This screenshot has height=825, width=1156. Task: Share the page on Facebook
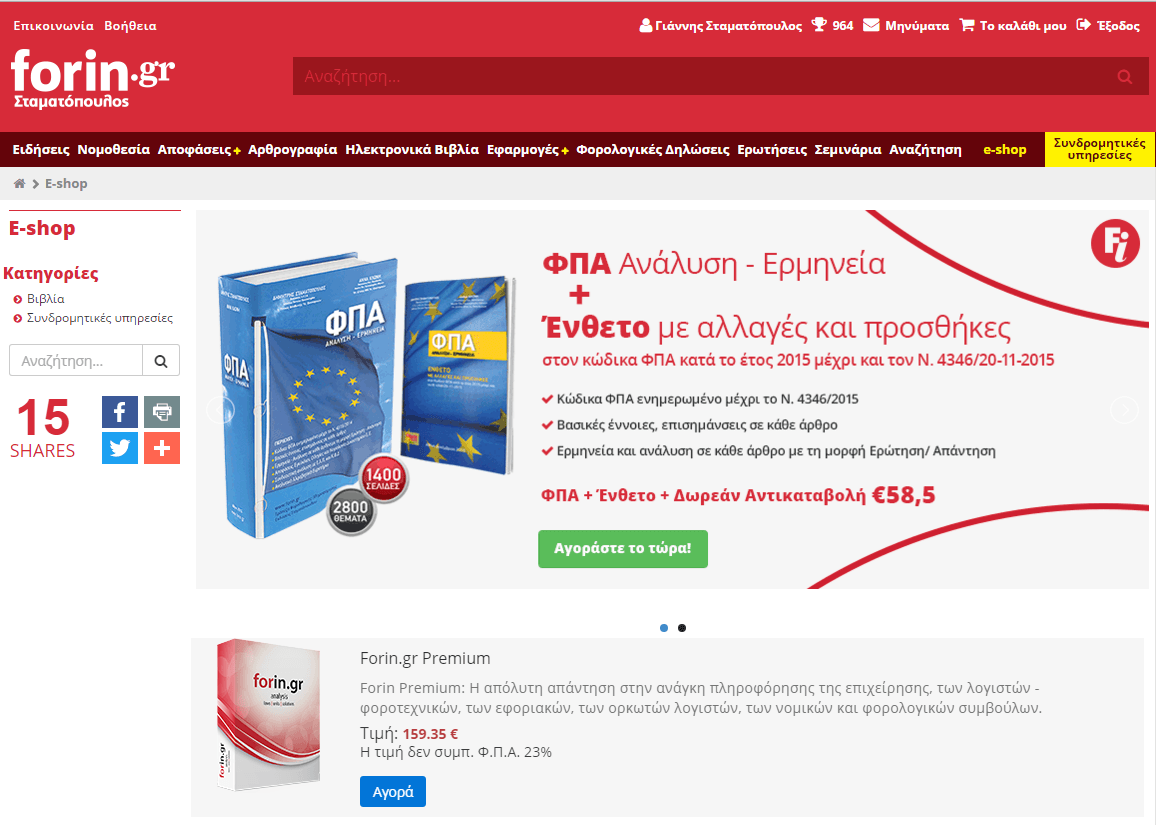[x=119, y=411]
